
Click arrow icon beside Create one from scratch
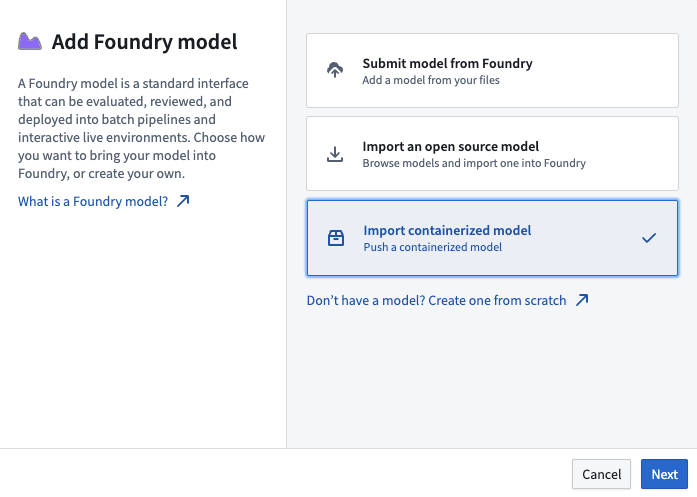582,300
